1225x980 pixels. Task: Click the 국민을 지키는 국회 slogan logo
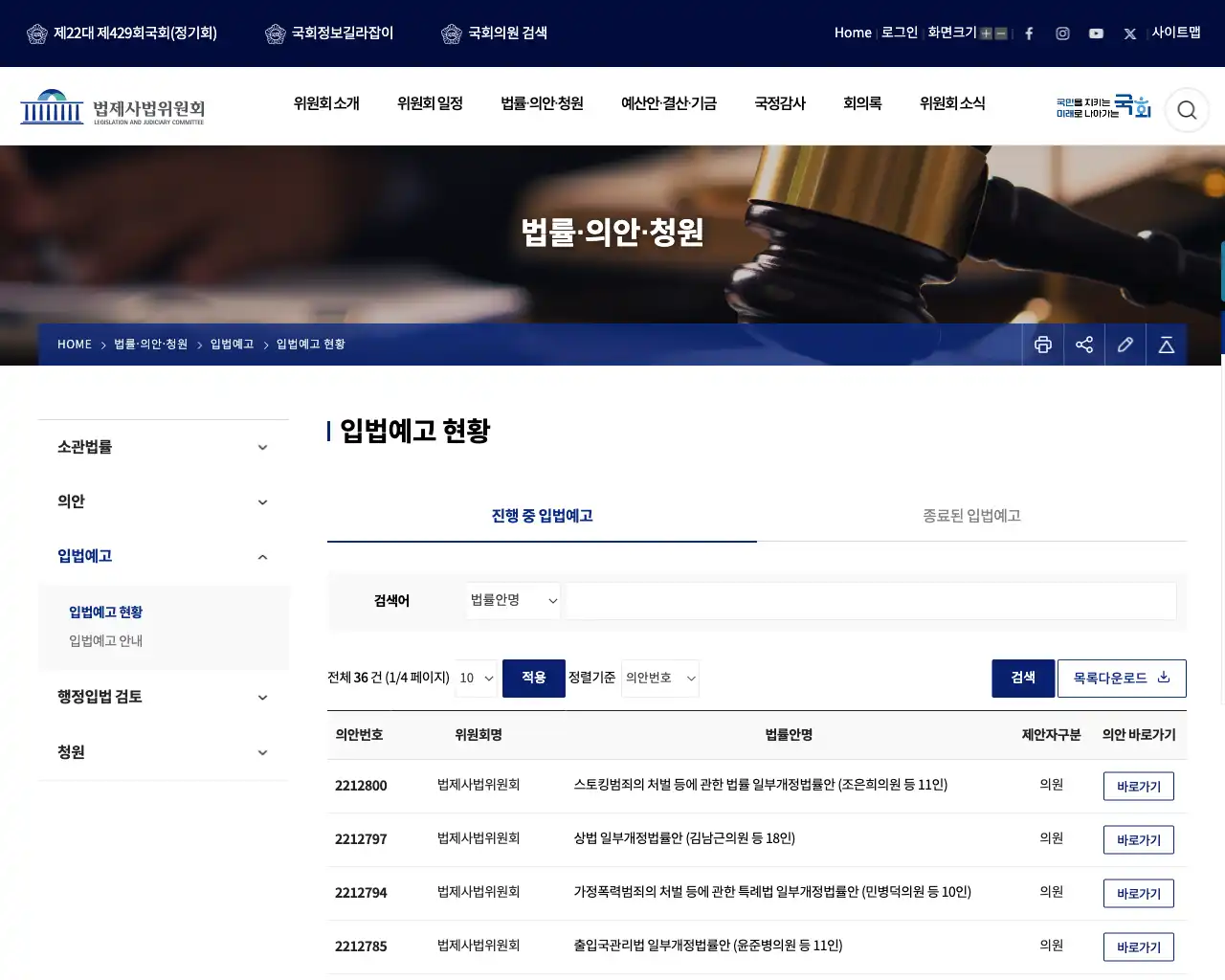pyautogui.click(x=1103, y=106)
